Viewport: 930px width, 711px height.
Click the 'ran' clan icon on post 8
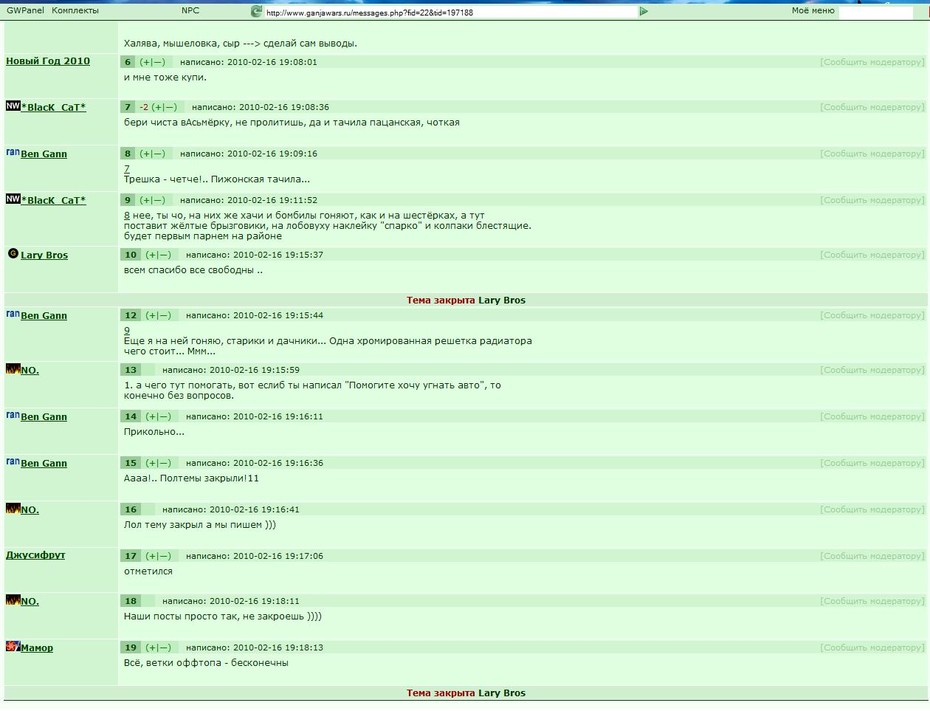click(13, 152)
